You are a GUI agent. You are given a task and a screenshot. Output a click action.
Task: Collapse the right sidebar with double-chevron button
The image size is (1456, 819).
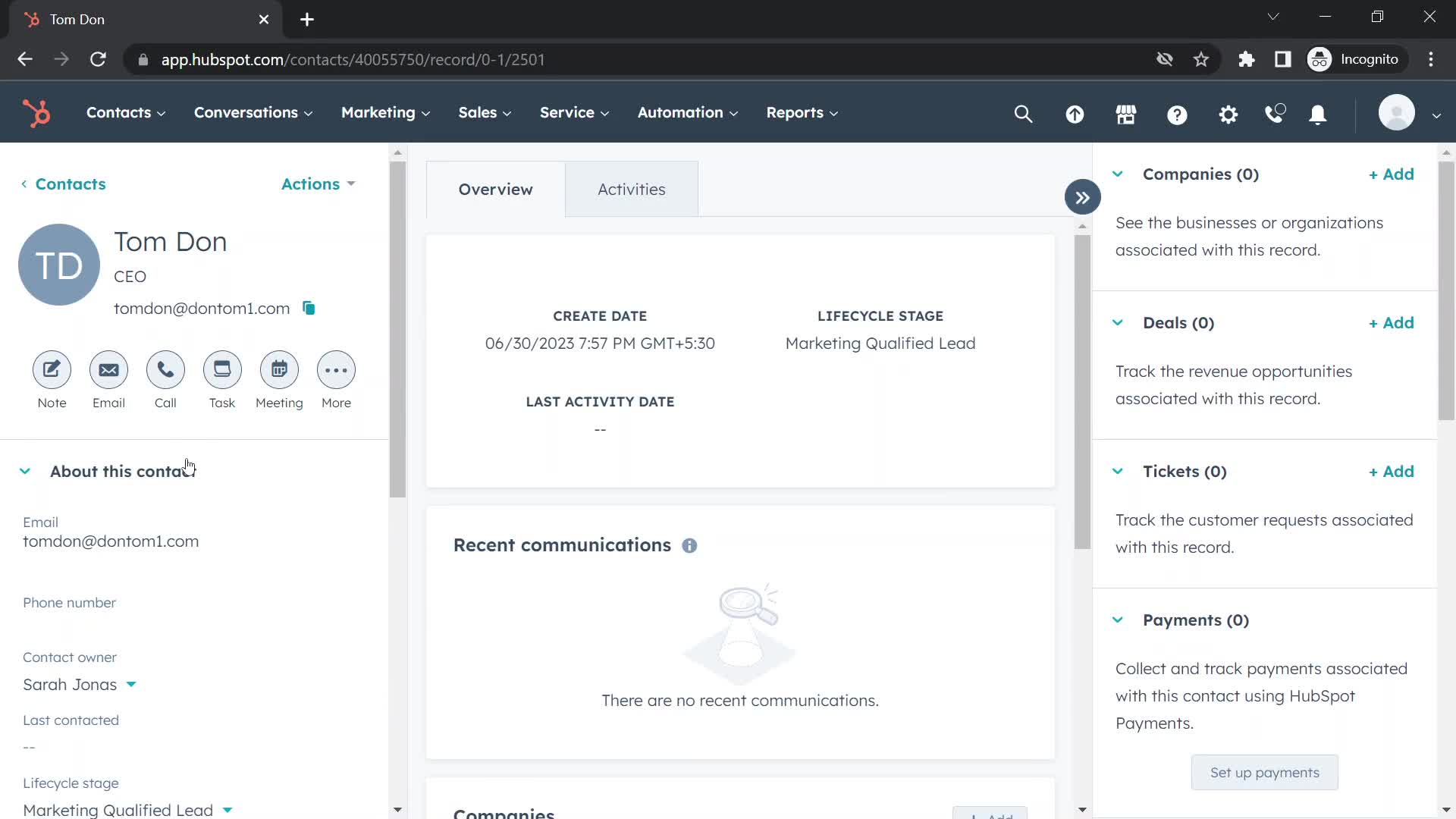(x=1082, y=198)
